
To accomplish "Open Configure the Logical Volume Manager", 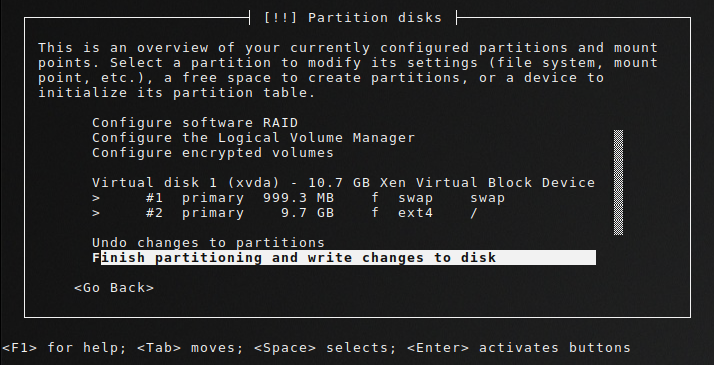I will [x=254, y=138].
